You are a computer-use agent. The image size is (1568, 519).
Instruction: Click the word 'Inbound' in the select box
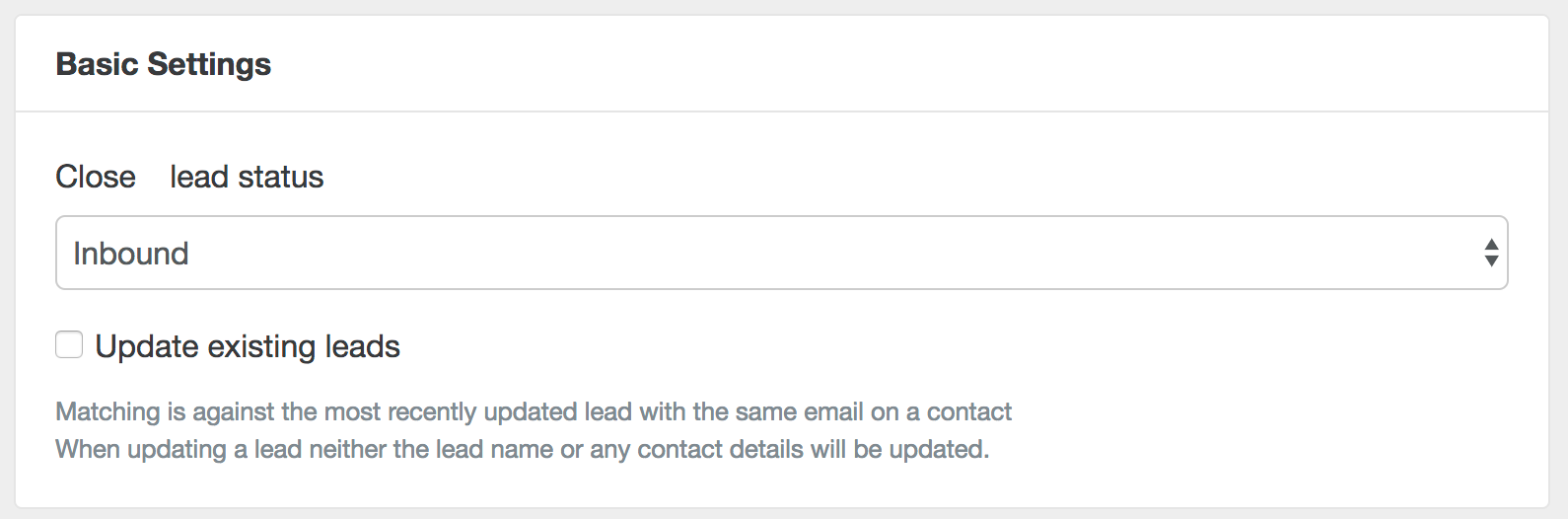pyautogui.click(x=131, y=254)
